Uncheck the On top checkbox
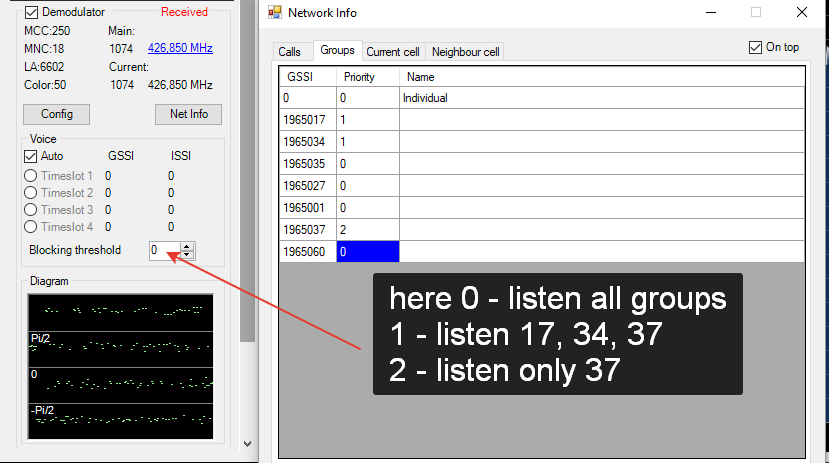The width and height of the screenshot is (829, 463). pyautogui.click(x=755, y=47)
